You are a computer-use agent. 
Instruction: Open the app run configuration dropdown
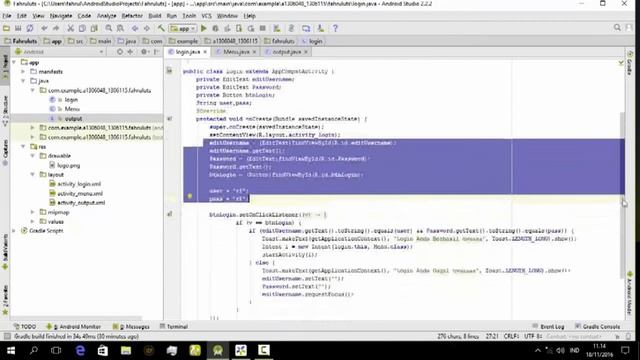pyautogui.click(x=183, y=29)
